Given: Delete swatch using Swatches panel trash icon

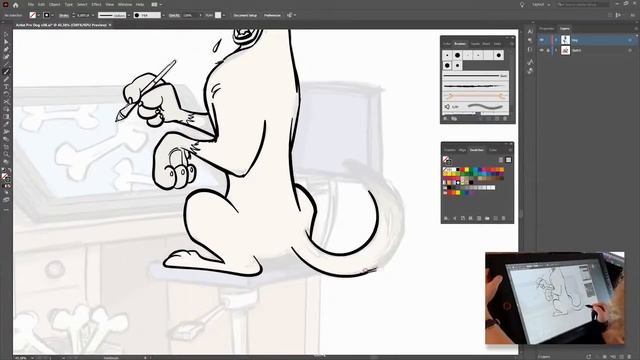Looking at the screenshot, I should tap(504, 218).
